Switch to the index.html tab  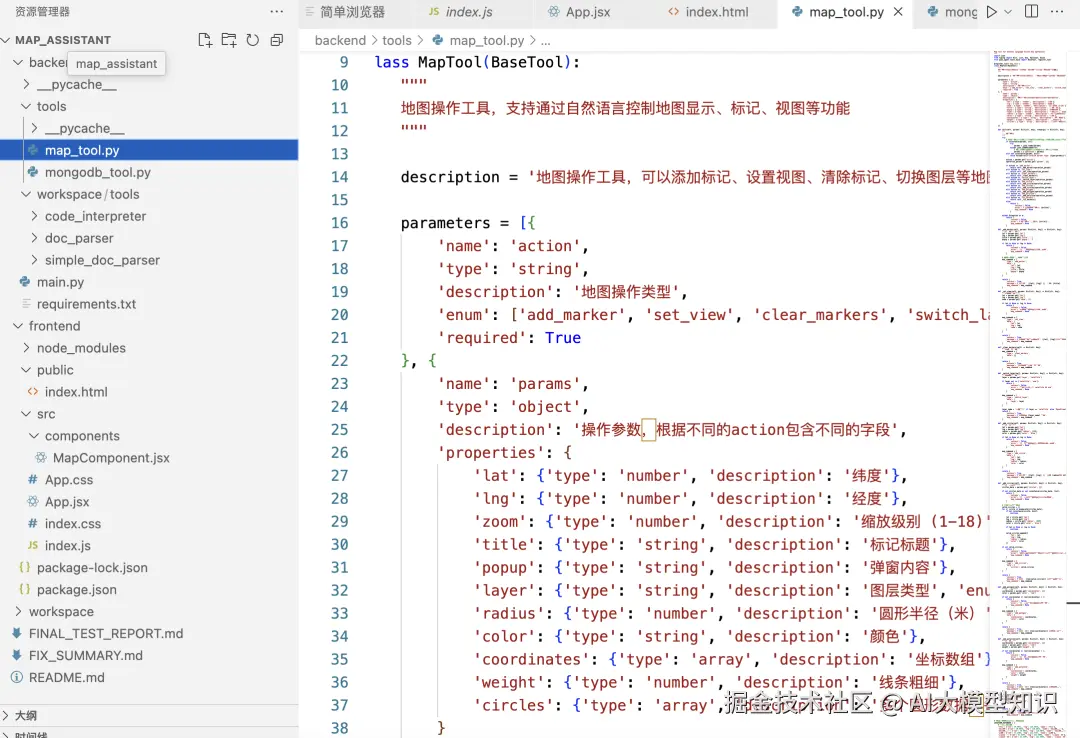[708, 12]
